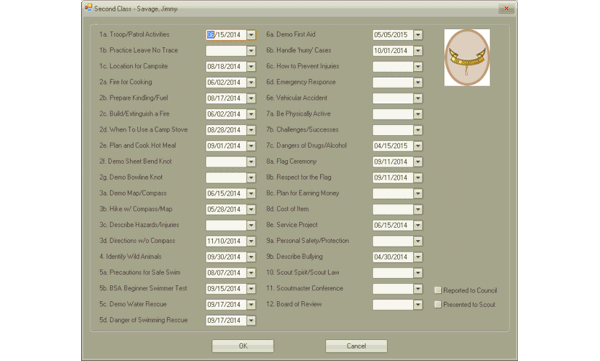Expand 8c Plan for Earning Money date picker
The height and width of the screenshot is (361, 600).
click(418, 194)
